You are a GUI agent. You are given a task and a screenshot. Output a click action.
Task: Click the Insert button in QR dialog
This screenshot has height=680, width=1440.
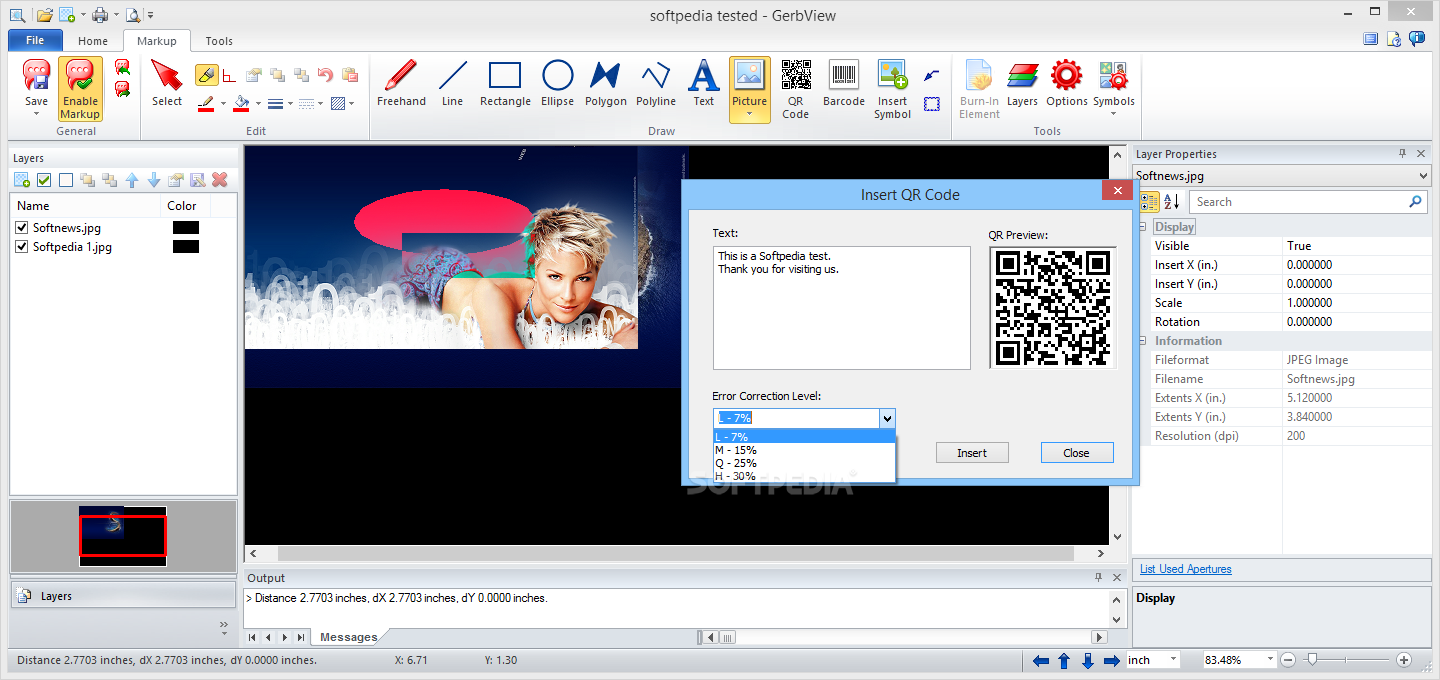tap(972, 453)
